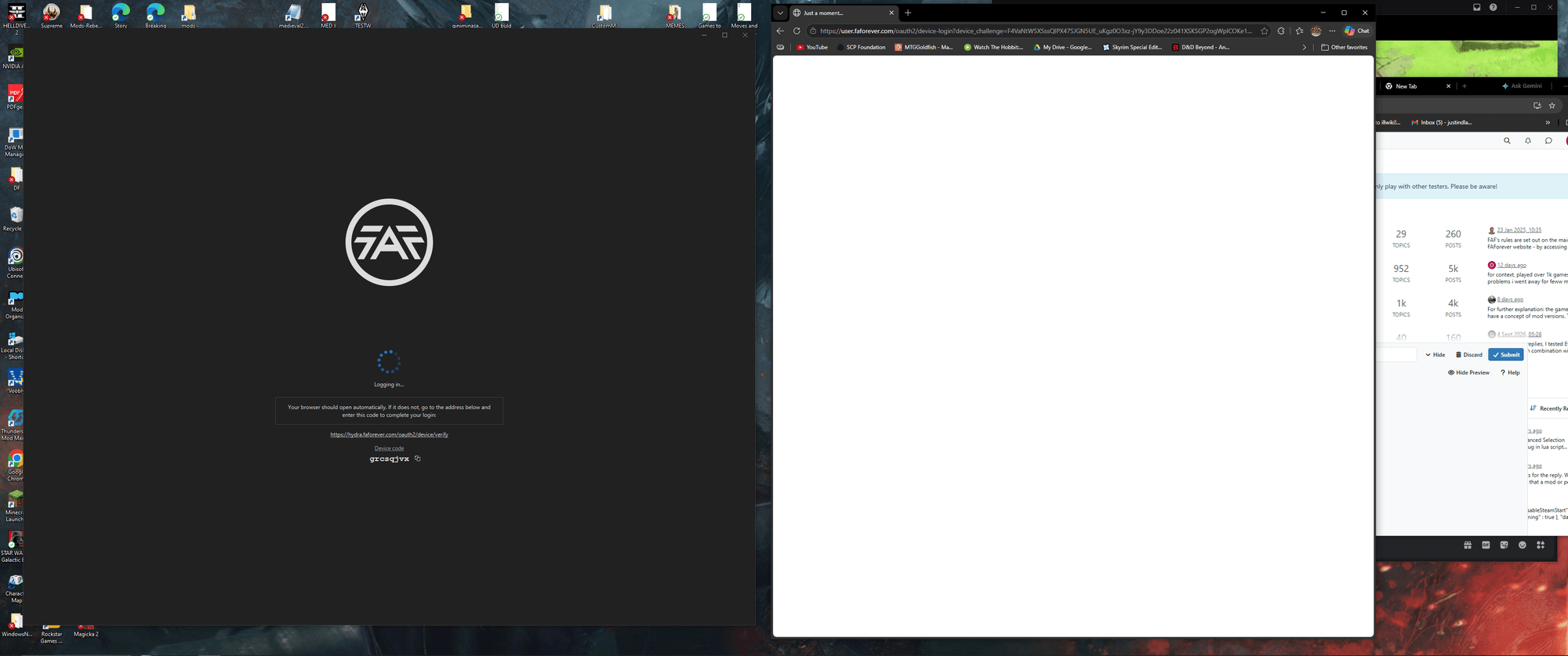Click inbox icon in top-right window
Viewport: 1568px width, 656px height.
(1476, 7)
